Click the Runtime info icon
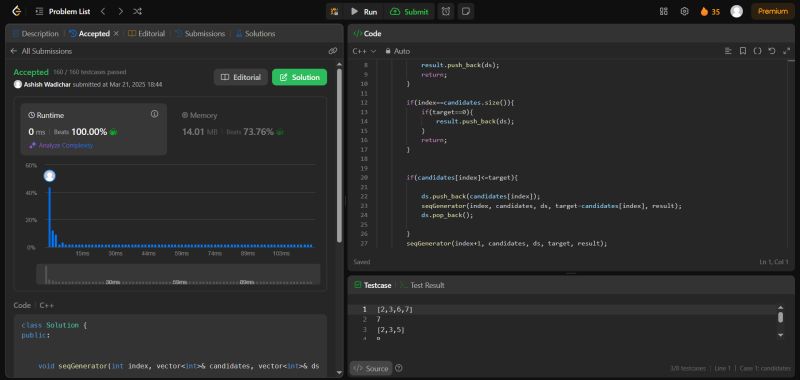 pos(154,114)
